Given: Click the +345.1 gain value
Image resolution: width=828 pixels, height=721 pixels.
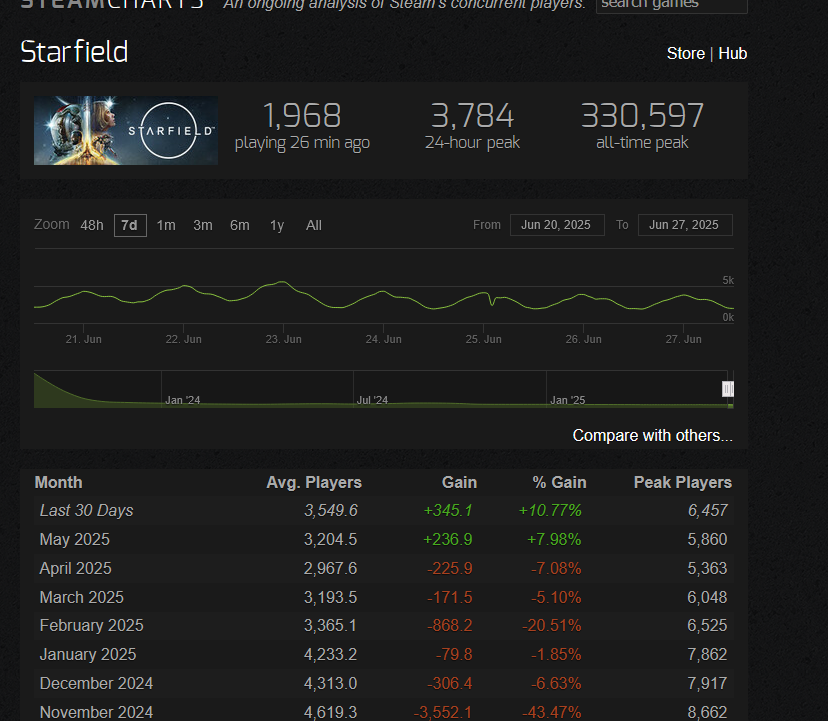Looking at the screenshot, I should tap(448, 510).
